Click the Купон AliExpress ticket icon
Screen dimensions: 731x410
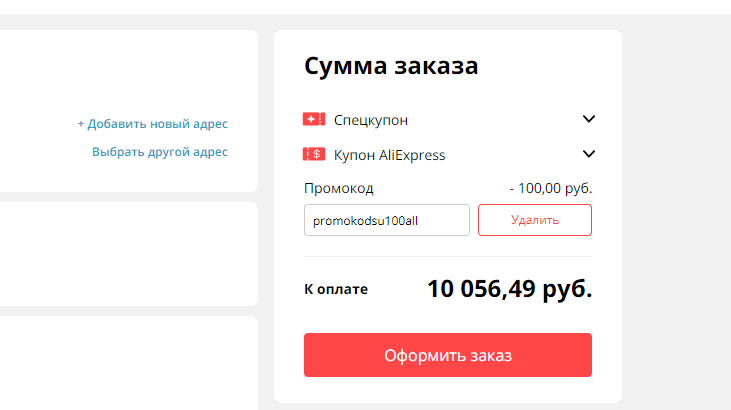[314, 155]
